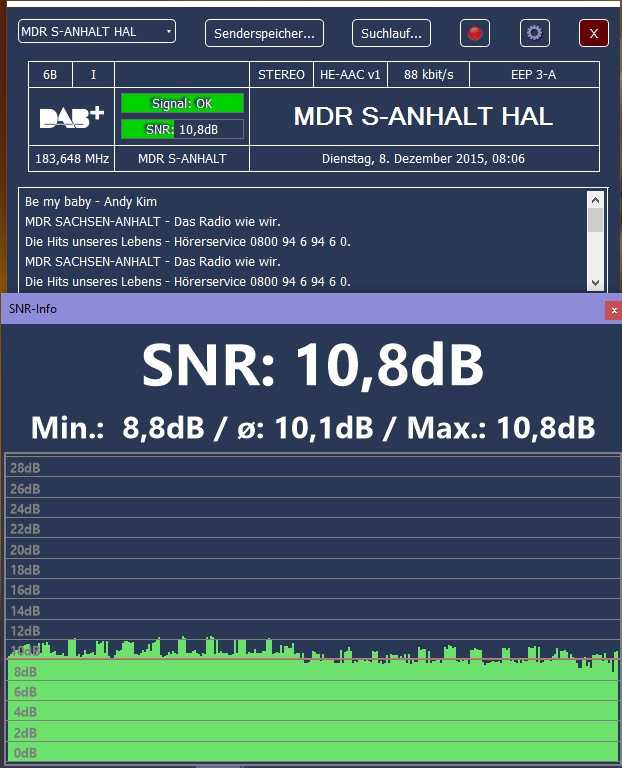Close the radio app with X button
This screenshot has width=622, height=768.
594,33
